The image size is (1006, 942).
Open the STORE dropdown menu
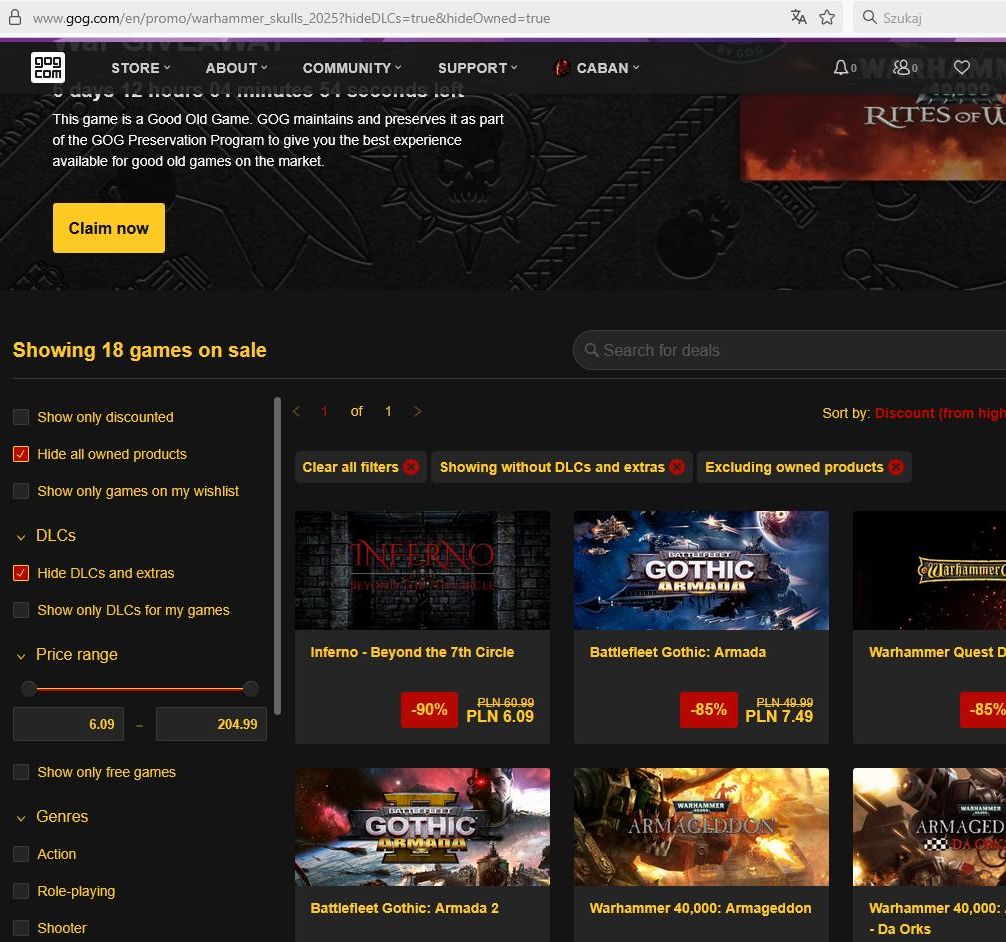click(x=141, y=67)
